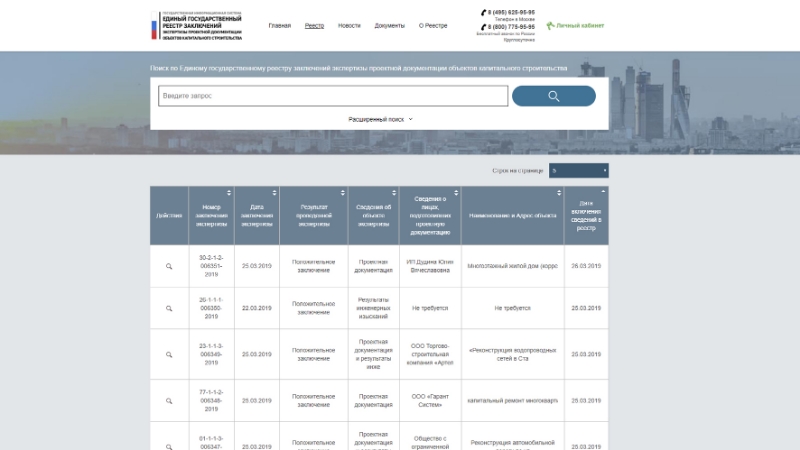Click the search query input field
The width and height of the screenshot is (800, 450).
coord(332,96)
